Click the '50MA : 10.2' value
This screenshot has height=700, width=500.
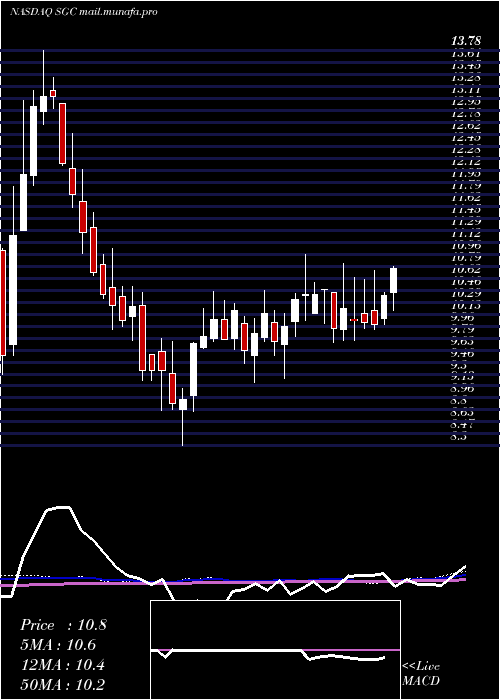tap(63, 684)
